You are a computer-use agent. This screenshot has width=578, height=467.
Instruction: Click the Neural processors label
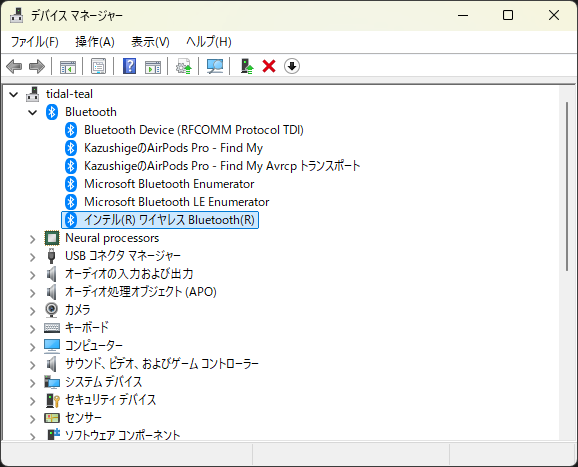coord(112,238)
